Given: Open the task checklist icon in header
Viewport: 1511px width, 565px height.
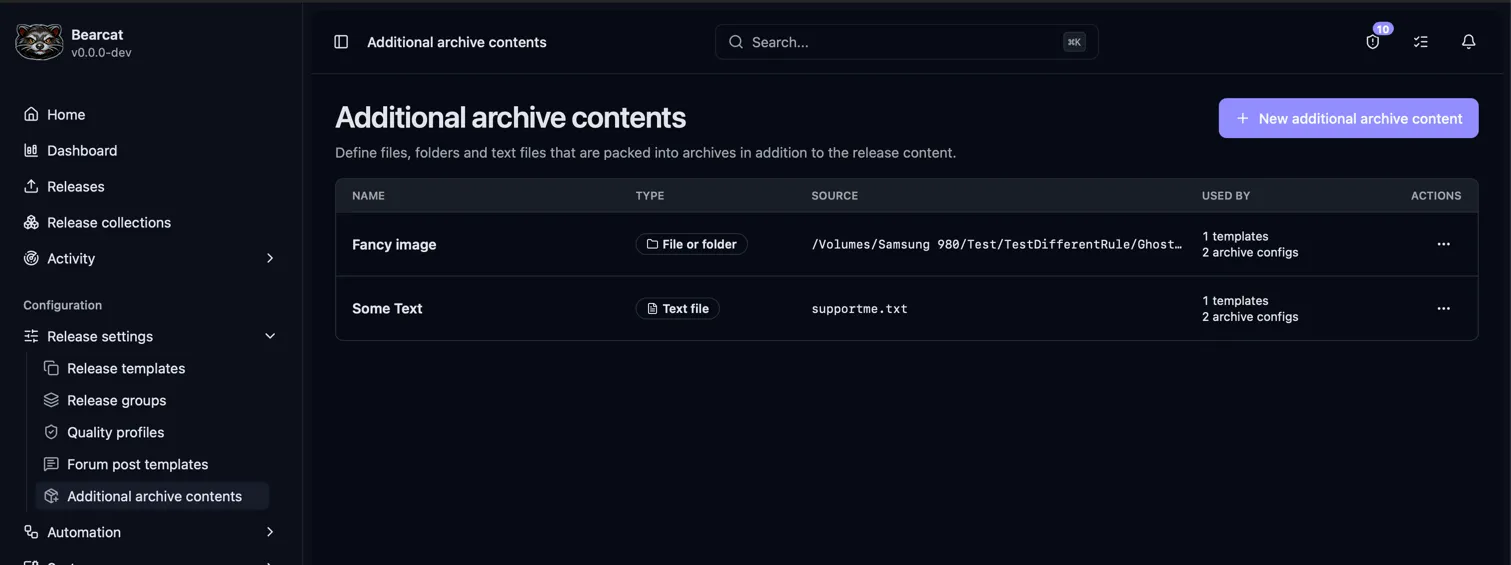Looking at the screenshot, I should (x=1421, y=42).
